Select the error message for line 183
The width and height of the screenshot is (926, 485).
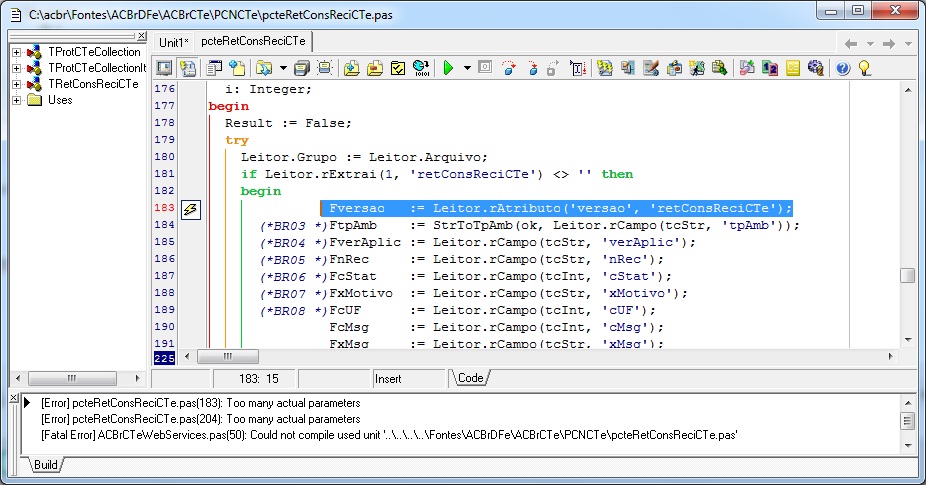pos(201,403)
